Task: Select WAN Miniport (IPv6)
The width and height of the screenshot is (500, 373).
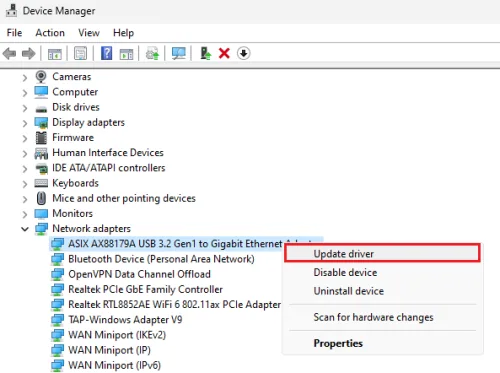Action: 114,366
